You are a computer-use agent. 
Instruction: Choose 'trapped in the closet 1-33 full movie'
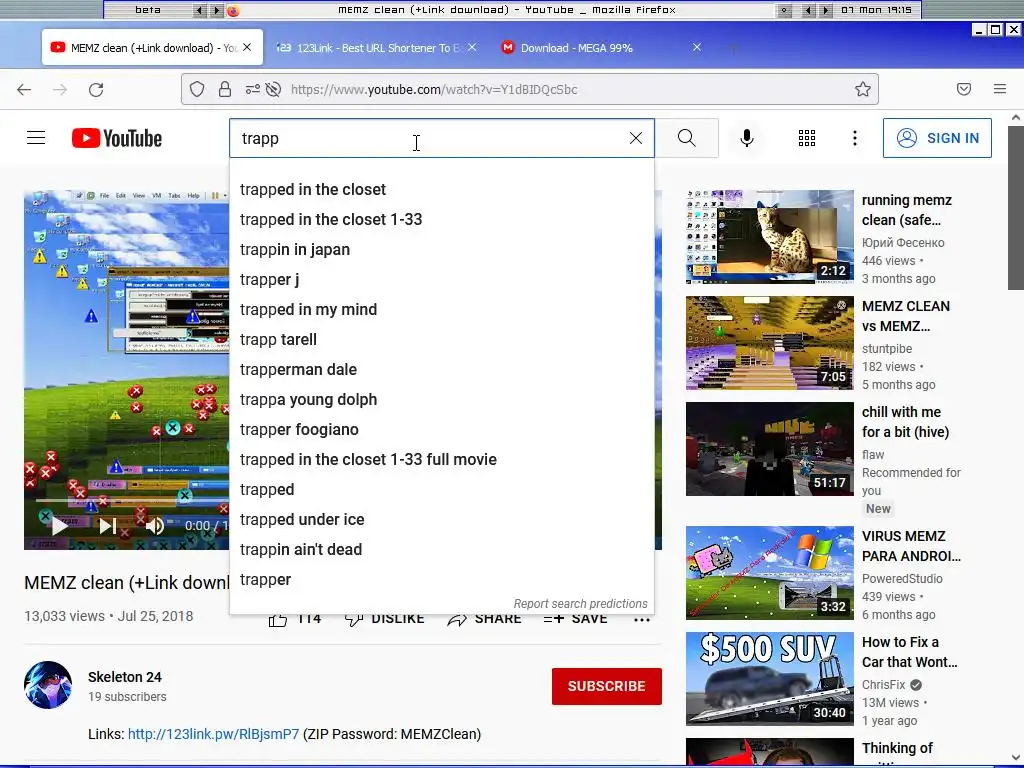point(441,460)
